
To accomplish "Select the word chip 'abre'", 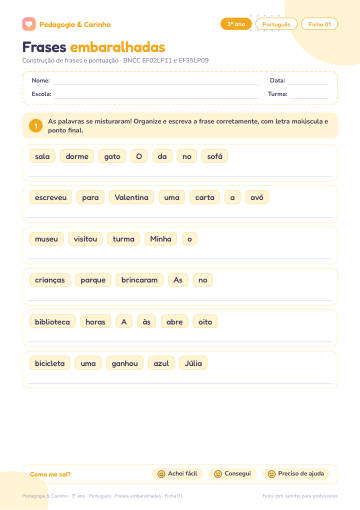I will pyautogui.click(x=174, y=322).
